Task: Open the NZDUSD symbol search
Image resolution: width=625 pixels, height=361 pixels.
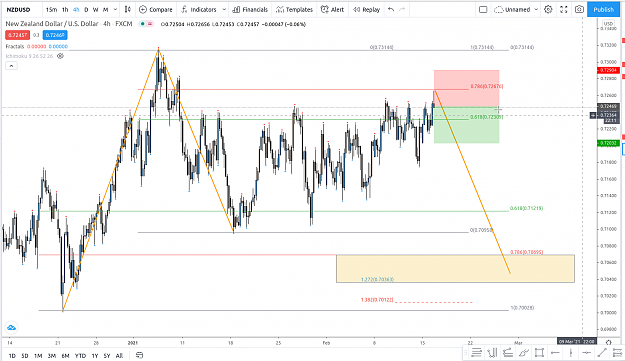Action: point(18,10)
